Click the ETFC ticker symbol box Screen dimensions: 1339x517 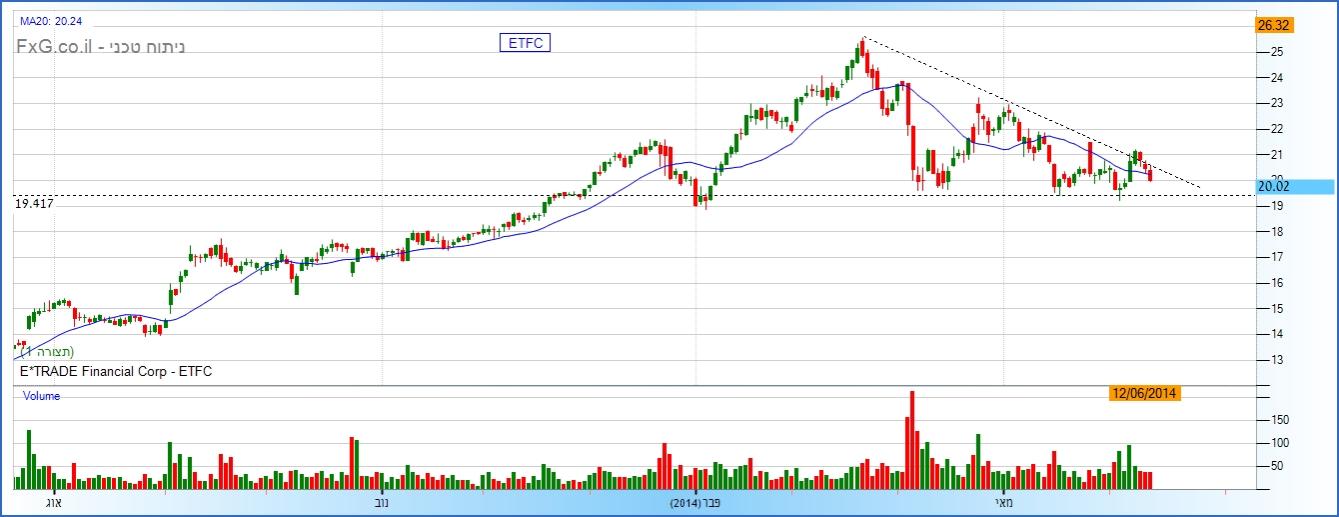(x=525, y=42)
